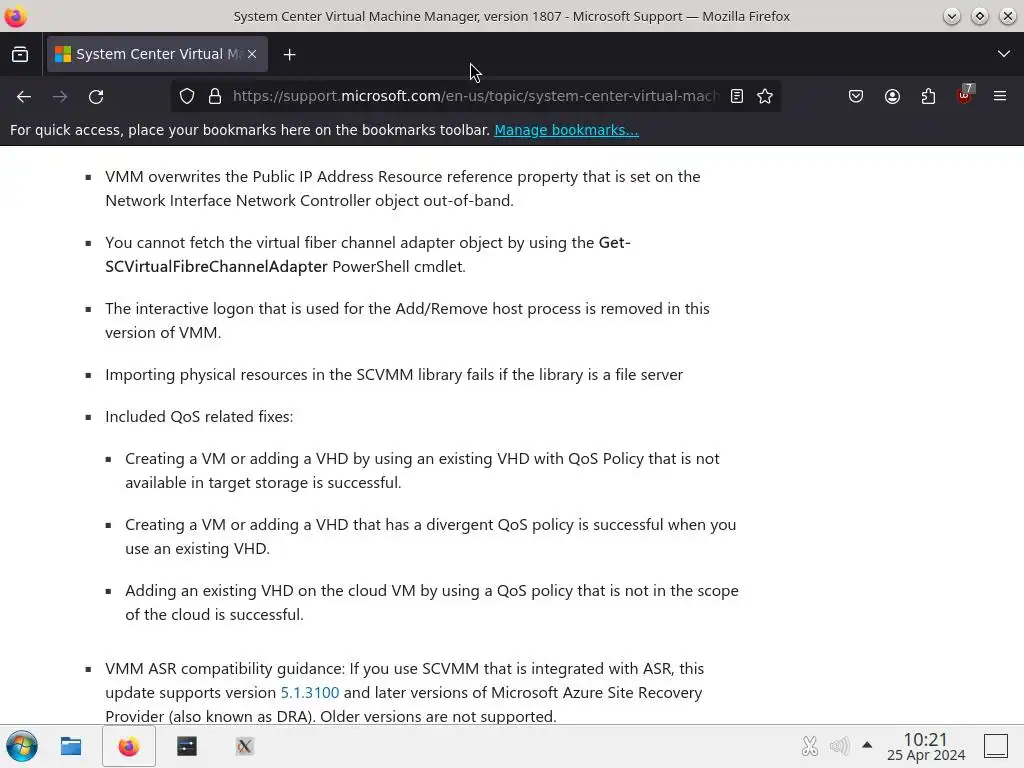
Task: Click the show desktop button
Action: tap(996, 746)
